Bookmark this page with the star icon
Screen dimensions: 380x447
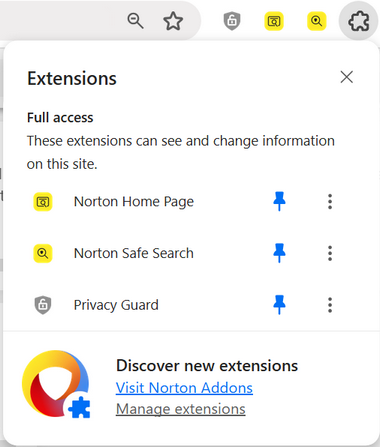(x=173, y=21)
